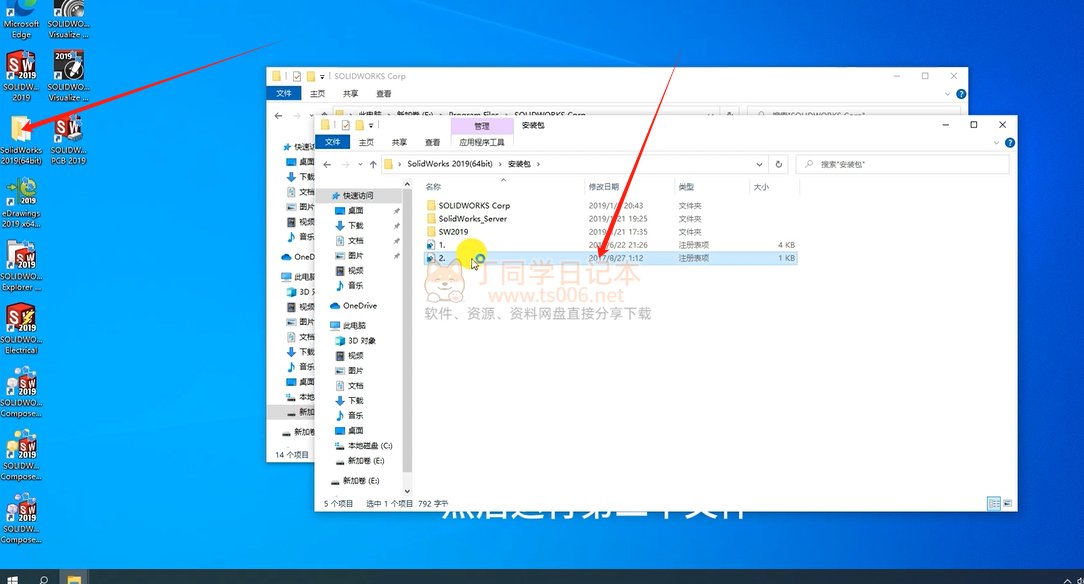Go back in front Explorer window
This screenshot has height=584, width=1084.
click(x=327, y=164)
